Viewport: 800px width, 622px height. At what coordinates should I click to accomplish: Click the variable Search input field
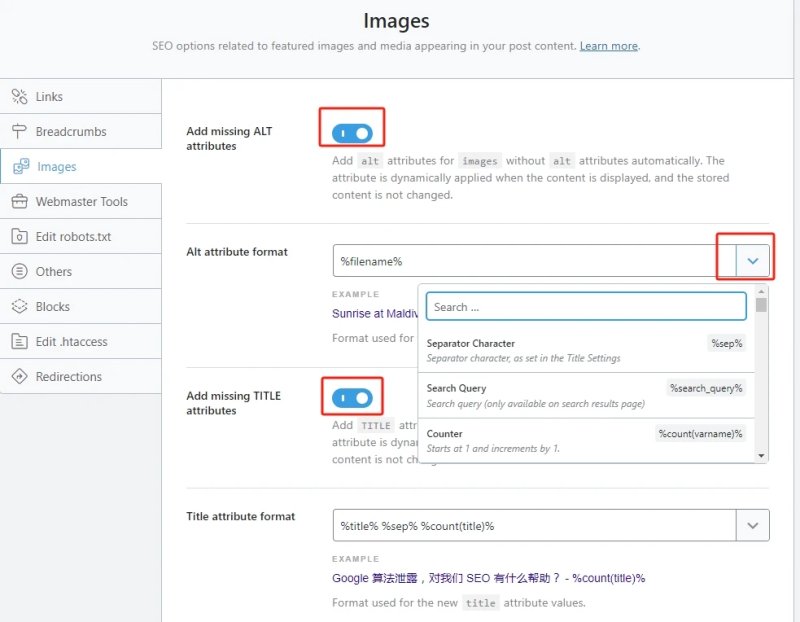(586, 307)
